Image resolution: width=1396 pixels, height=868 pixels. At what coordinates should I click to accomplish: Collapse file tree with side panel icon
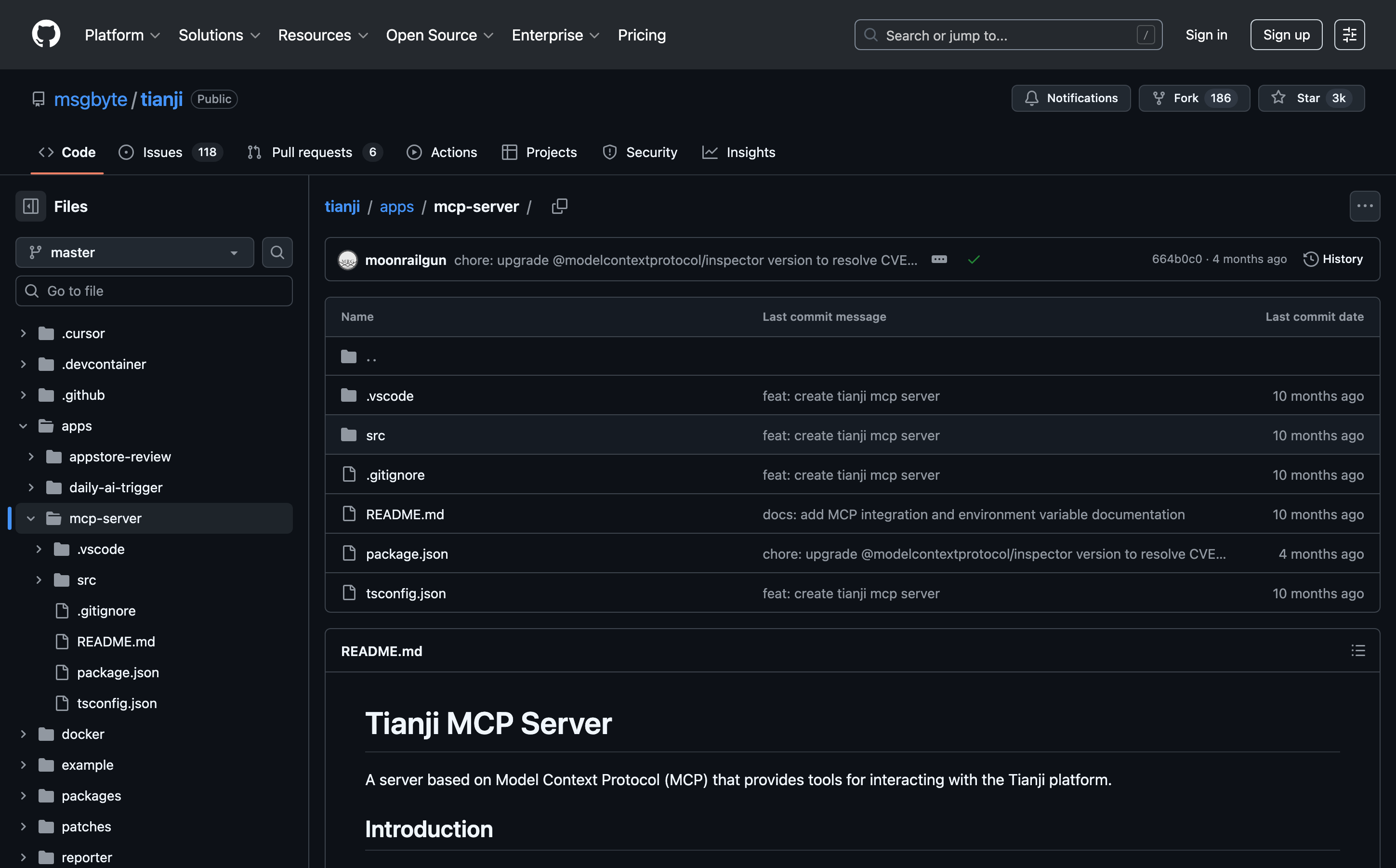pyautogui.click(x=31, y=206)
